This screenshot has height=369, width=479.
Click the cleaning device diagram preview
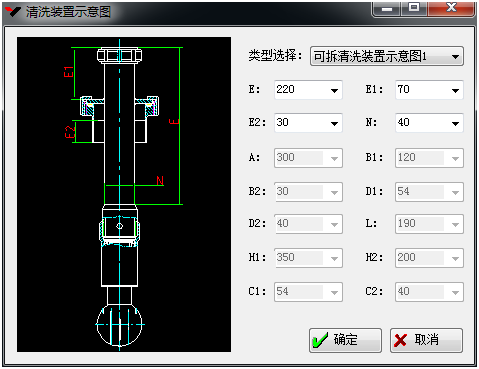point(124,194)
